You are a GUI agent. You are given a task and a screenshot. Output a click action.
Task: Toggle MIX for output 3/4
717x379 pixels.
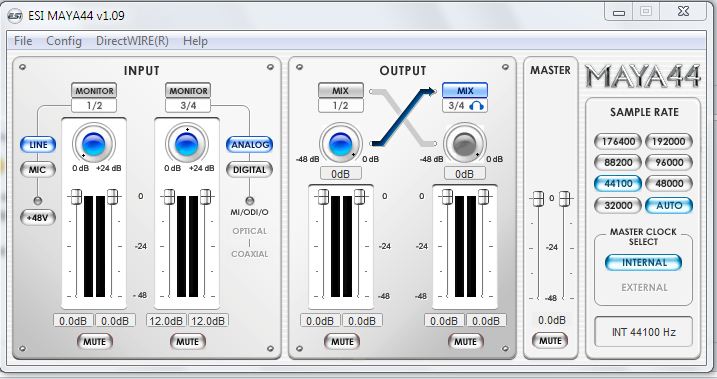pos(465,91)
